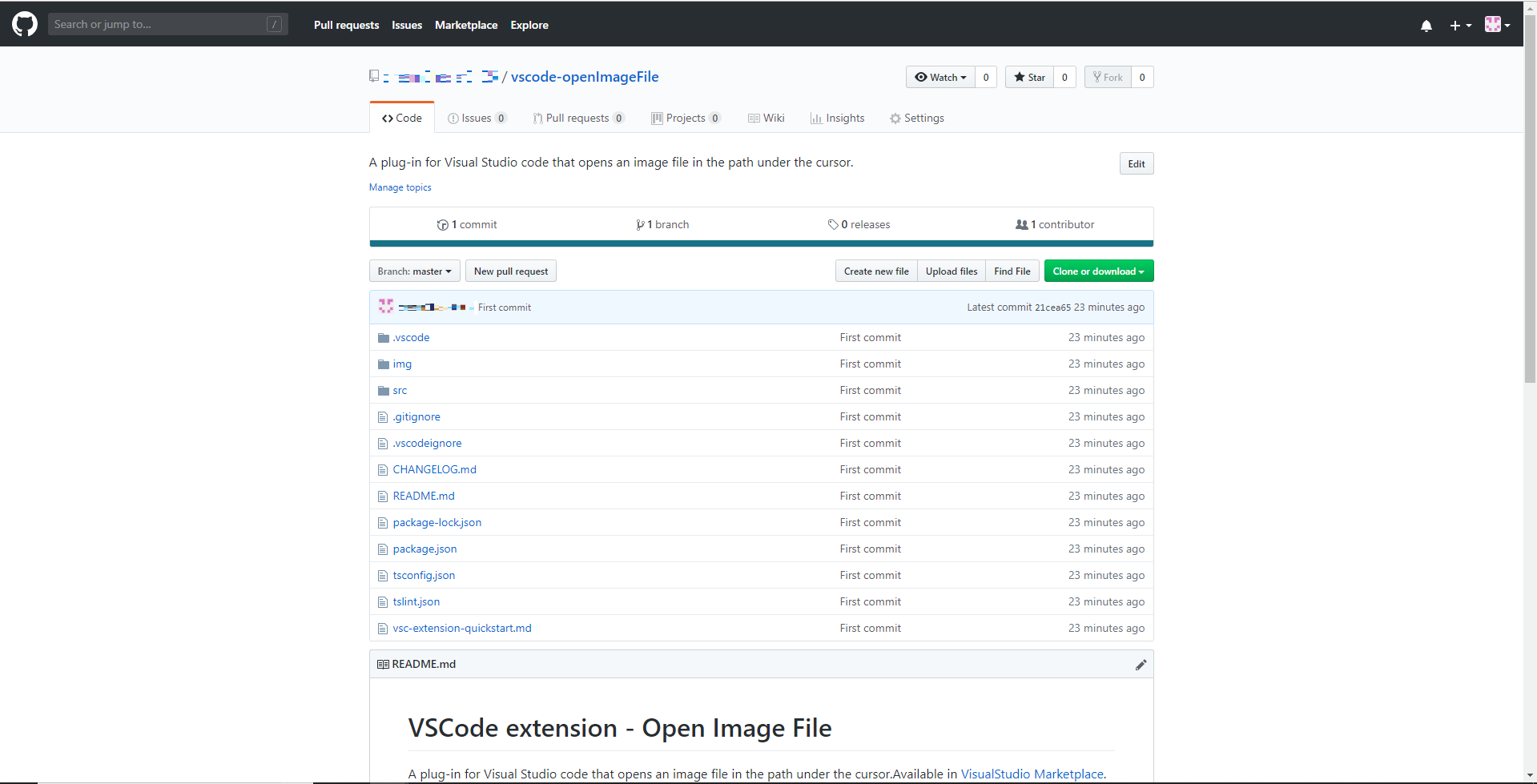Star this repository
The width and height of the screenshot is (1537, 784).
click(x=1029, y=77)
